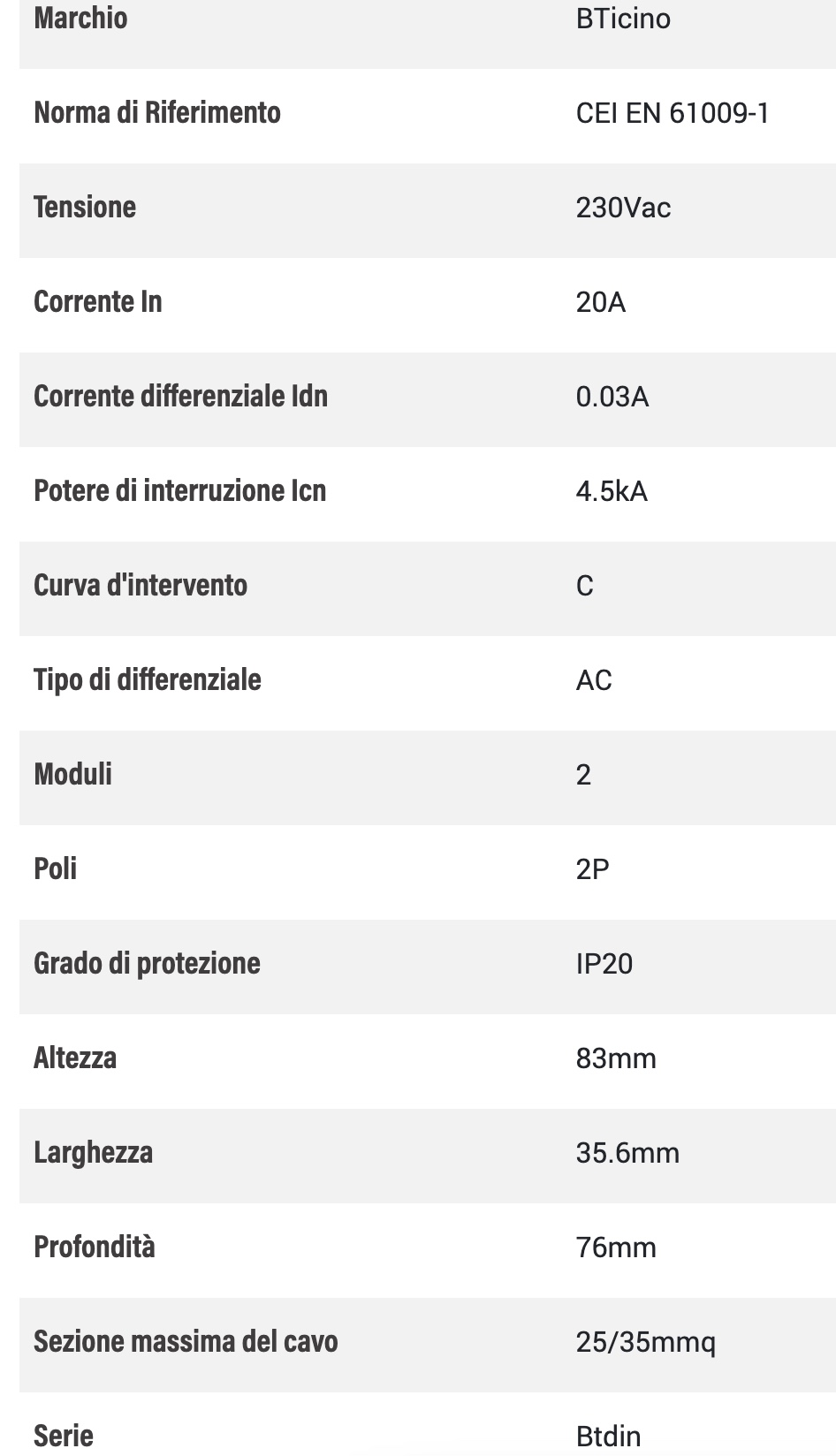Click the Norma di Riferimento label
This screenshot has width=836, height=1456.
pos(157,113)
